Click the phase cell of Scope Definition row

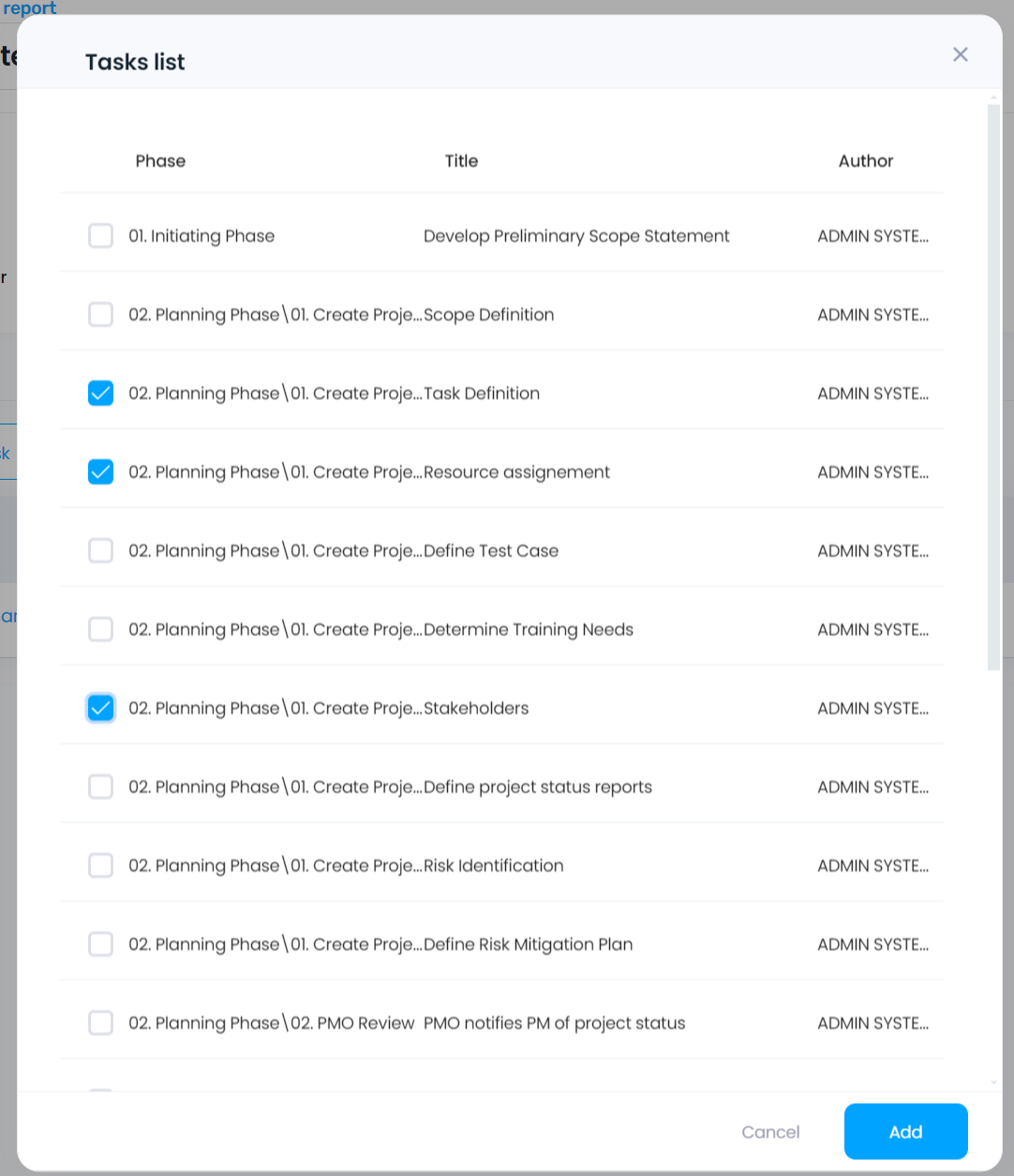276,315
